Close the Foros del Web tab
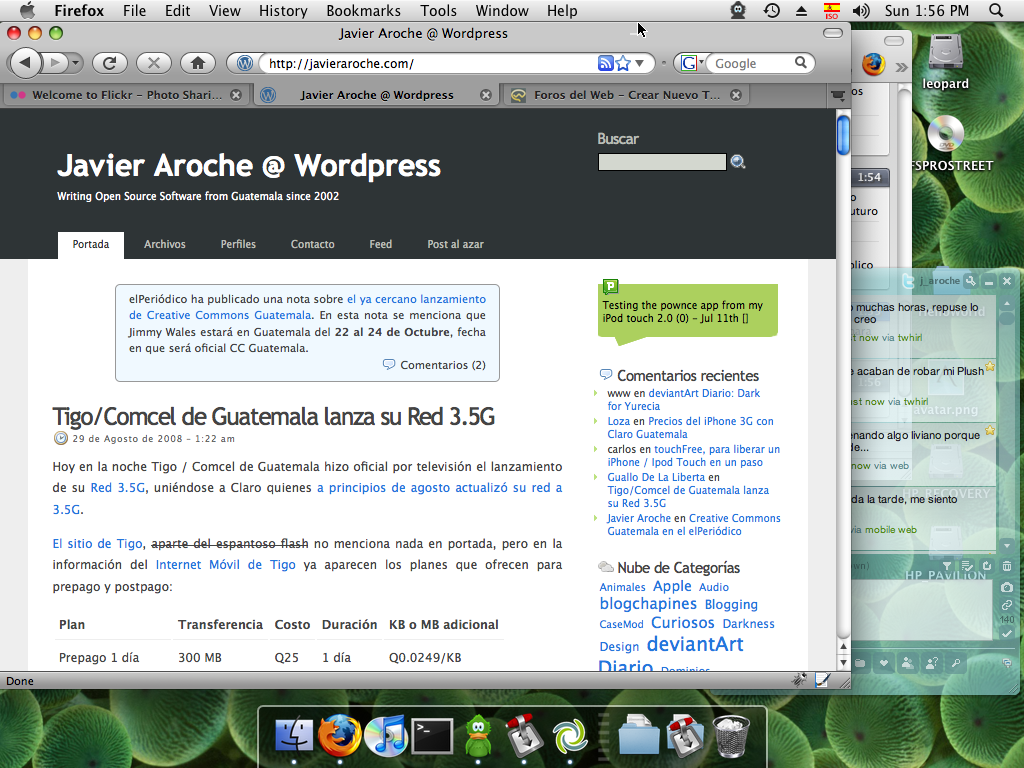The width and height of the screenshot is (1024, 768). (736, 95)
